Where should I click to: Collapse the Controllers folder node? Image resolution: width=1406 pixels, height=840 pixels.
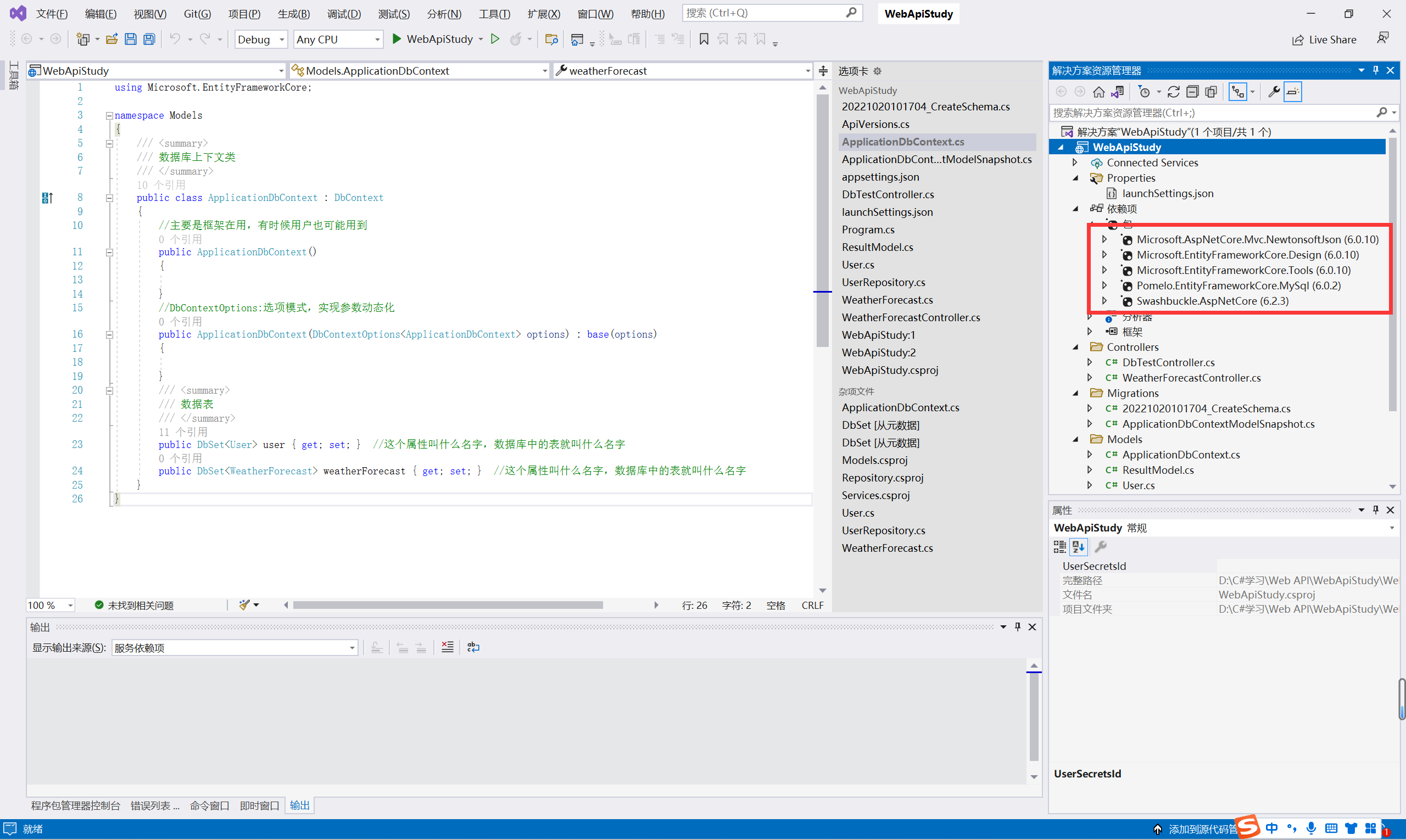[x=1075, y=347]
